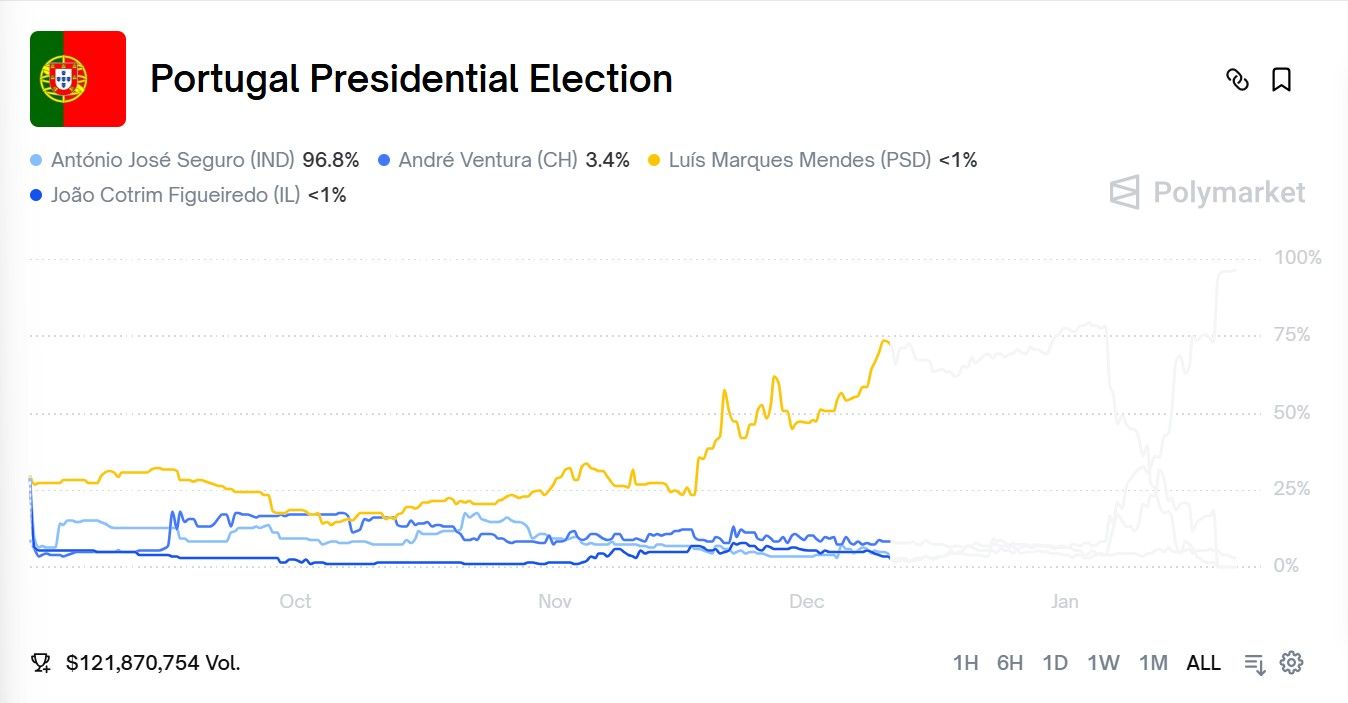Click the Portugal Presidential Election title
This screenshot has height=703, width=1348.
click(x=411, y=79)
